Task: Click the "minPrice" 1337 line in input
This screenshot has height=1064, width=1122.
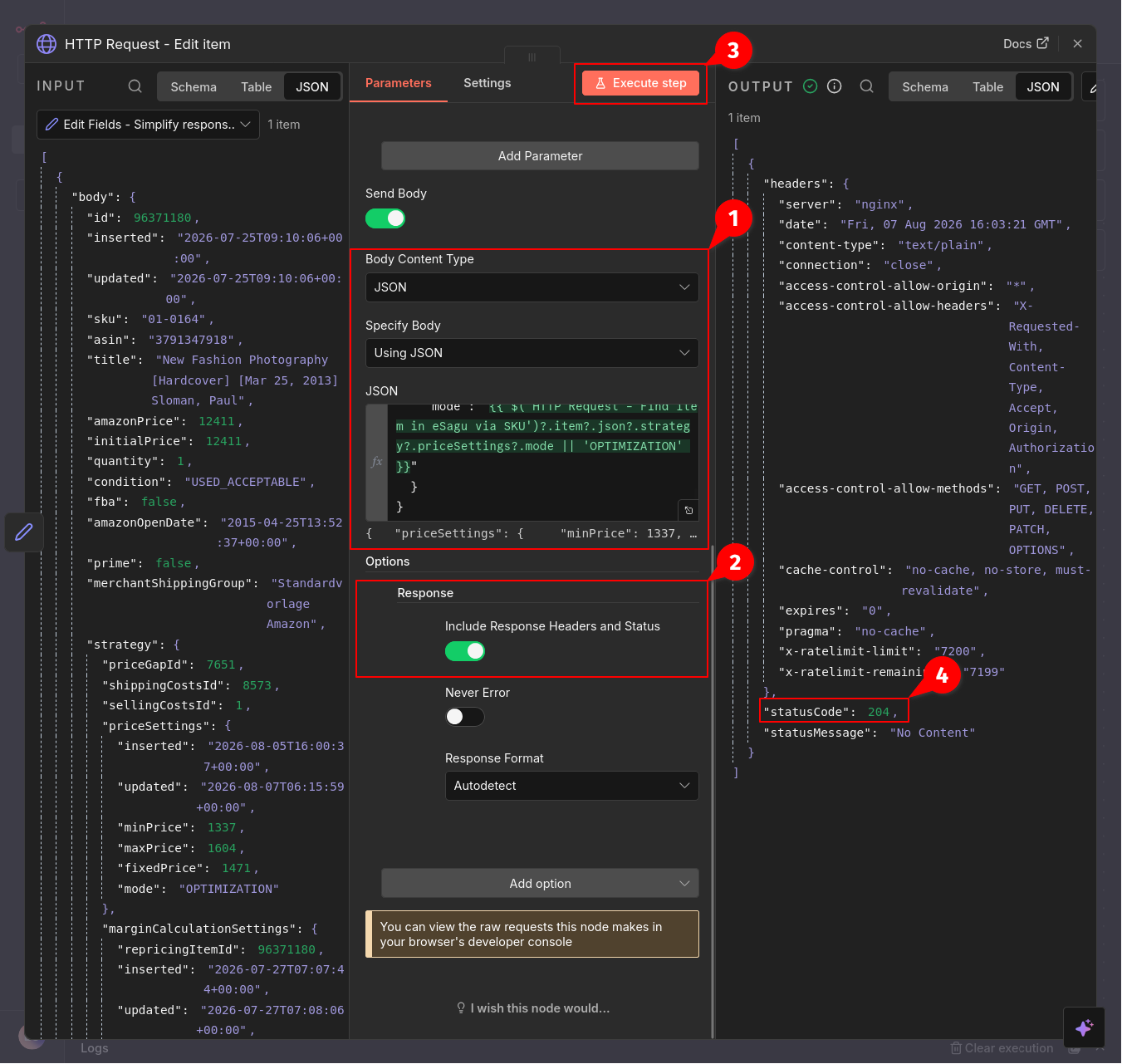Action: point(181,827)
